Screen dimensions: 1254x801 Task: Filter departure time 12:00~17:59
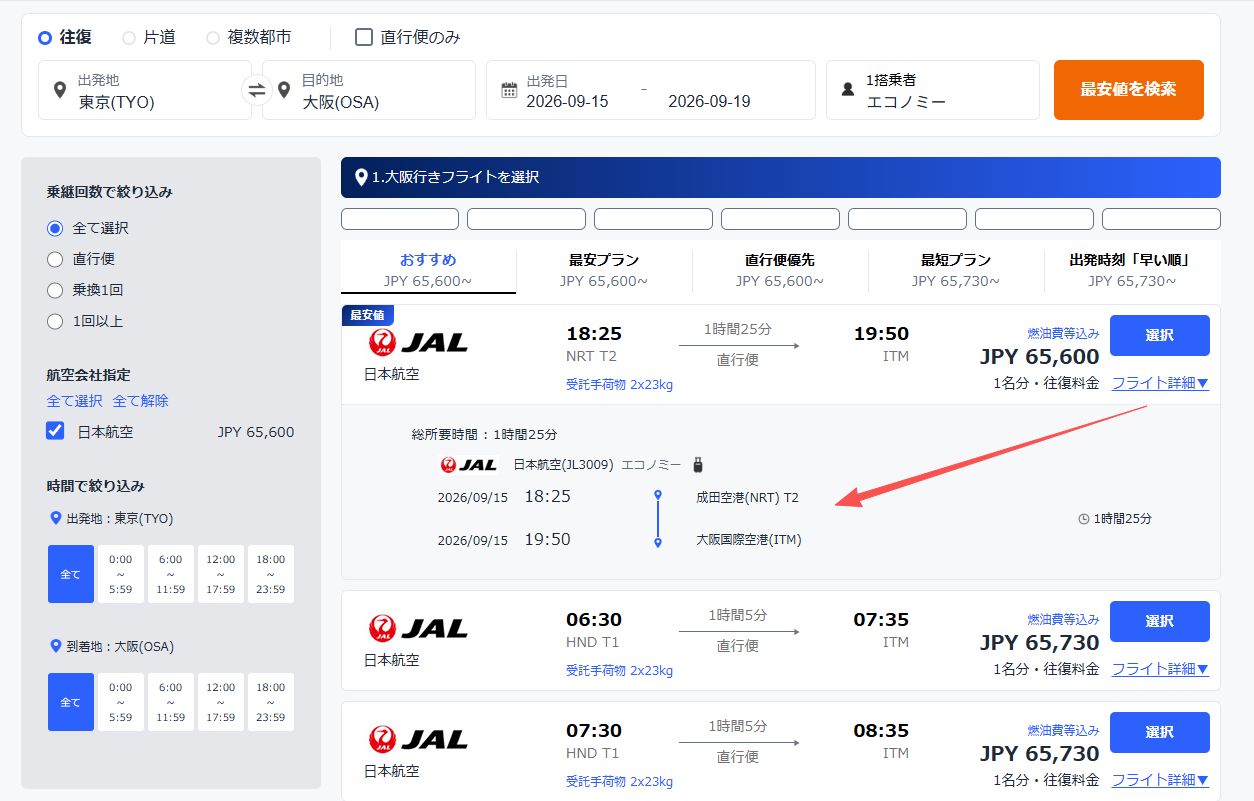pyautogui.click(x=220, y=574)
